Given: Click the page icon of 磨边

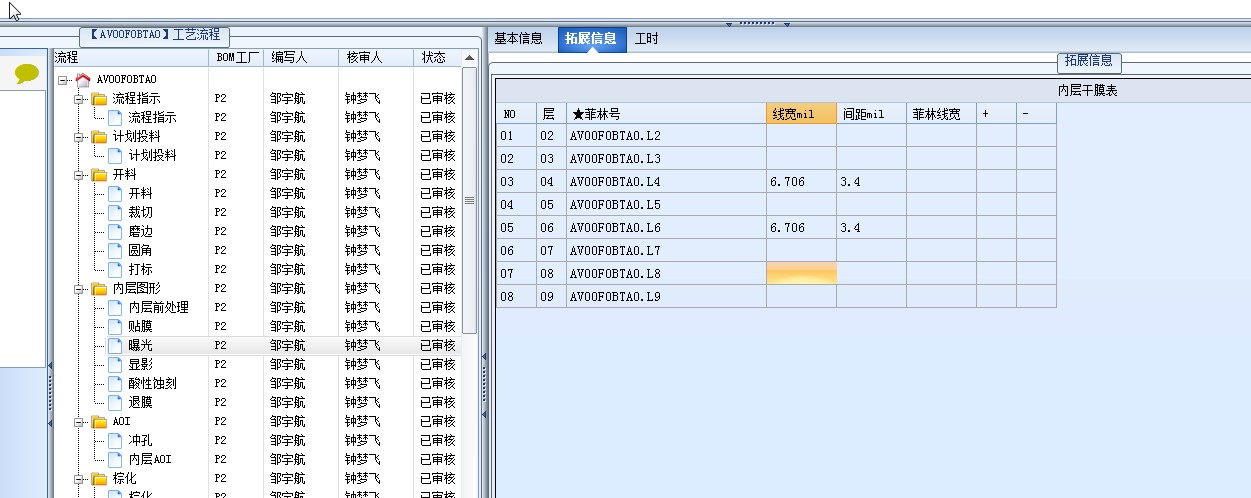Looking at the screenshot, I should click(115, 231).
